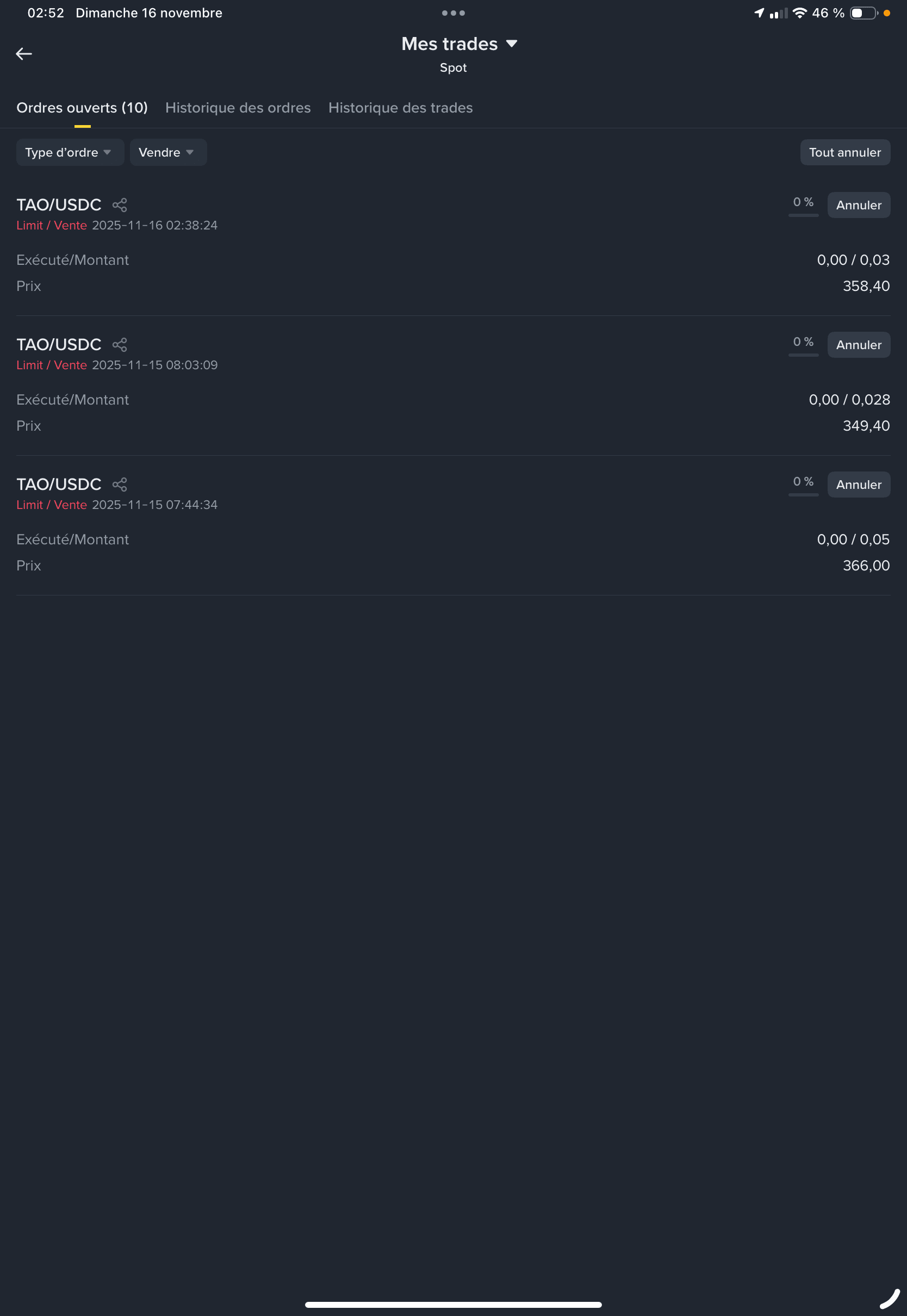Viewport: 907px width, 1316px height.
Task: Tap the battery indicator in status bar
Action: click(864, 13)
